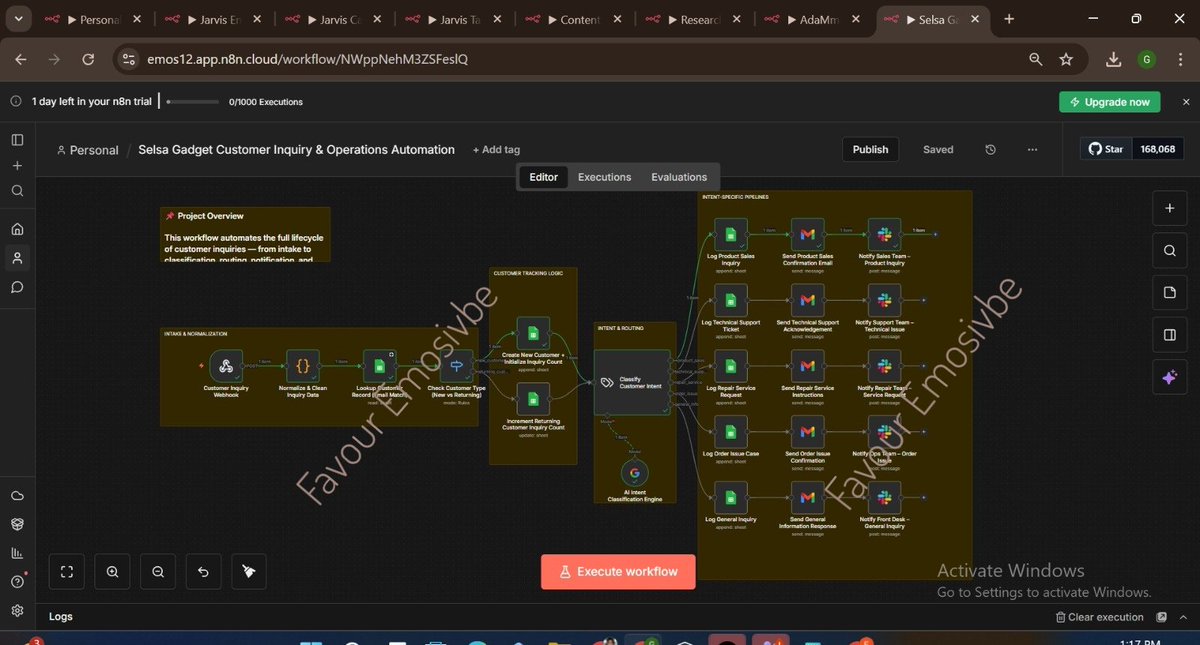
Task: Select the AI Intent Classification Engine Google node
Action: [634, 473]
